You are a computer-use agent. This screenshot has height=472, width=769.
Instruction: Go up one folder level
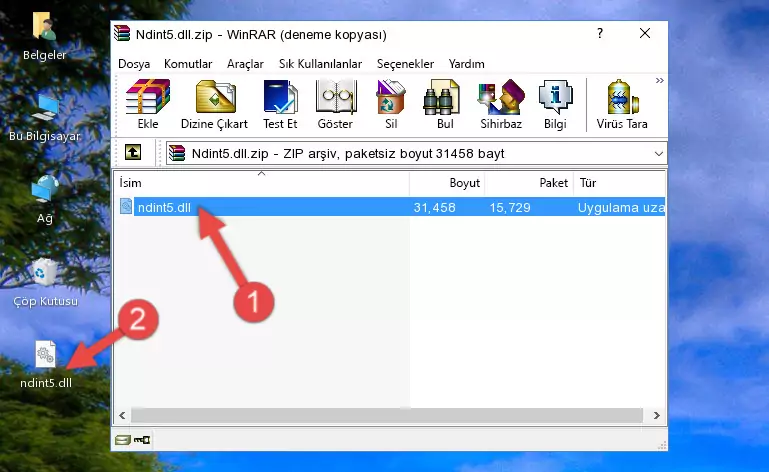[x=133, y=153]
